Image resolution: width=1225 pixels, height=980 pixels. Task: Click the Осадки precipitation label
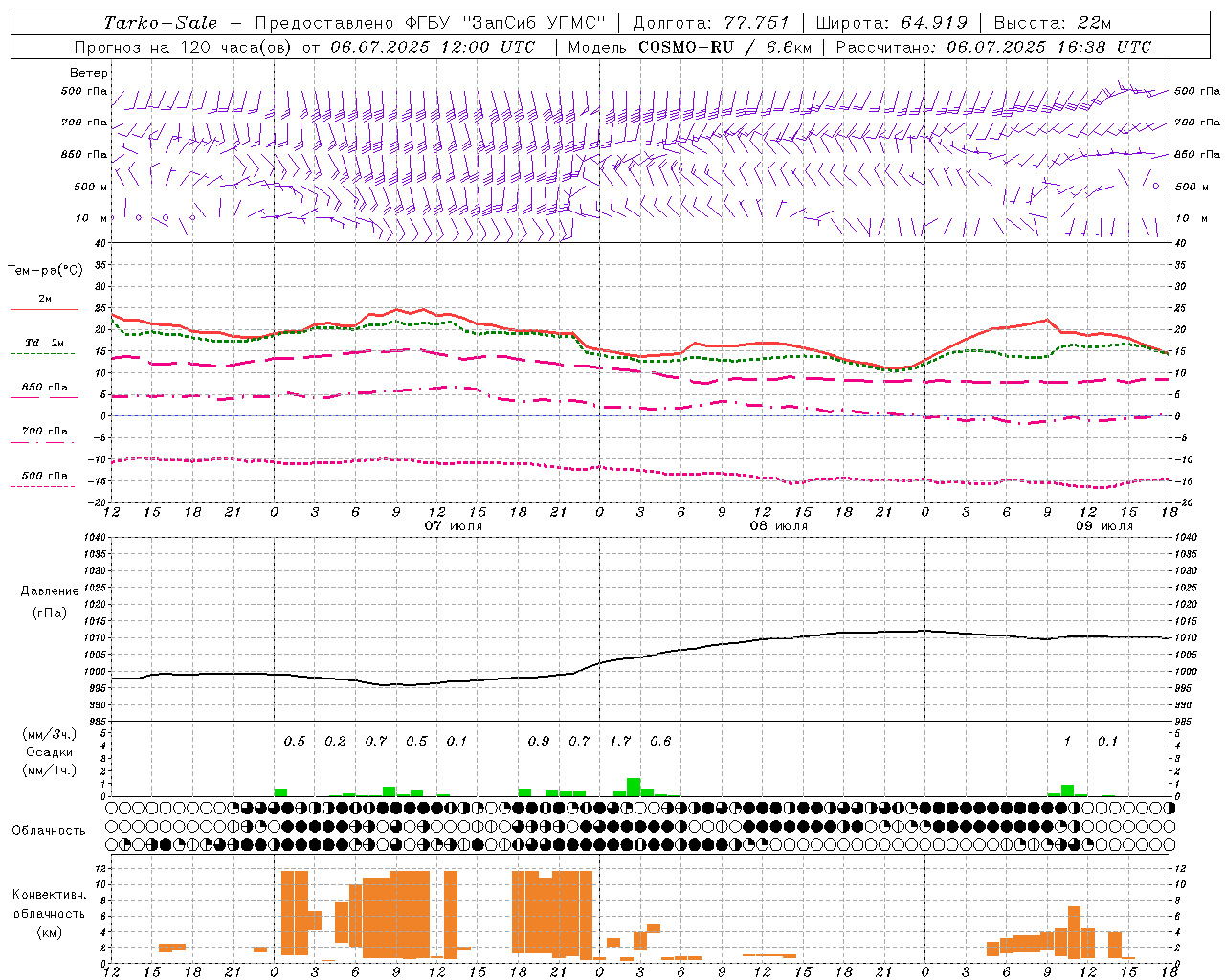coord(50,752)
